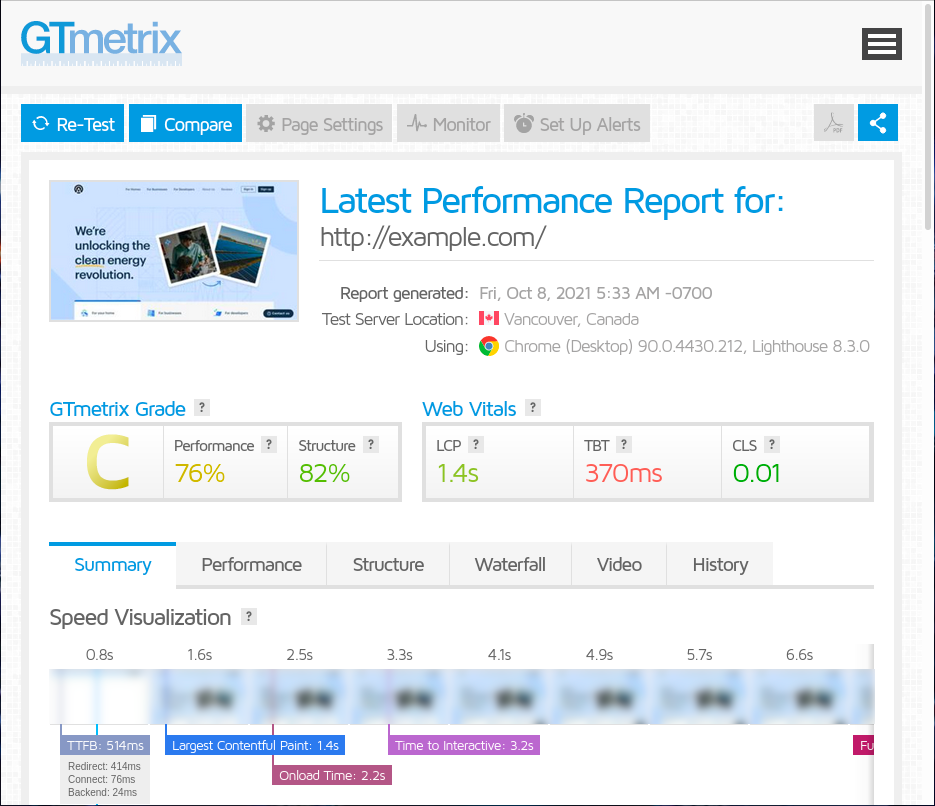
Task: Click the GTmetrix logo
Action: 101,43
